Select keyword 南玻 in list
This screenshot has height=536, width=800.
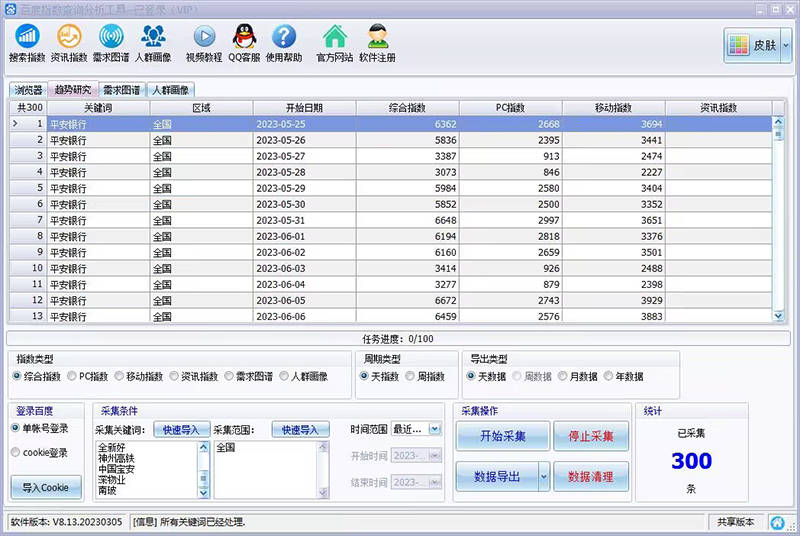(x=108, y=491)
